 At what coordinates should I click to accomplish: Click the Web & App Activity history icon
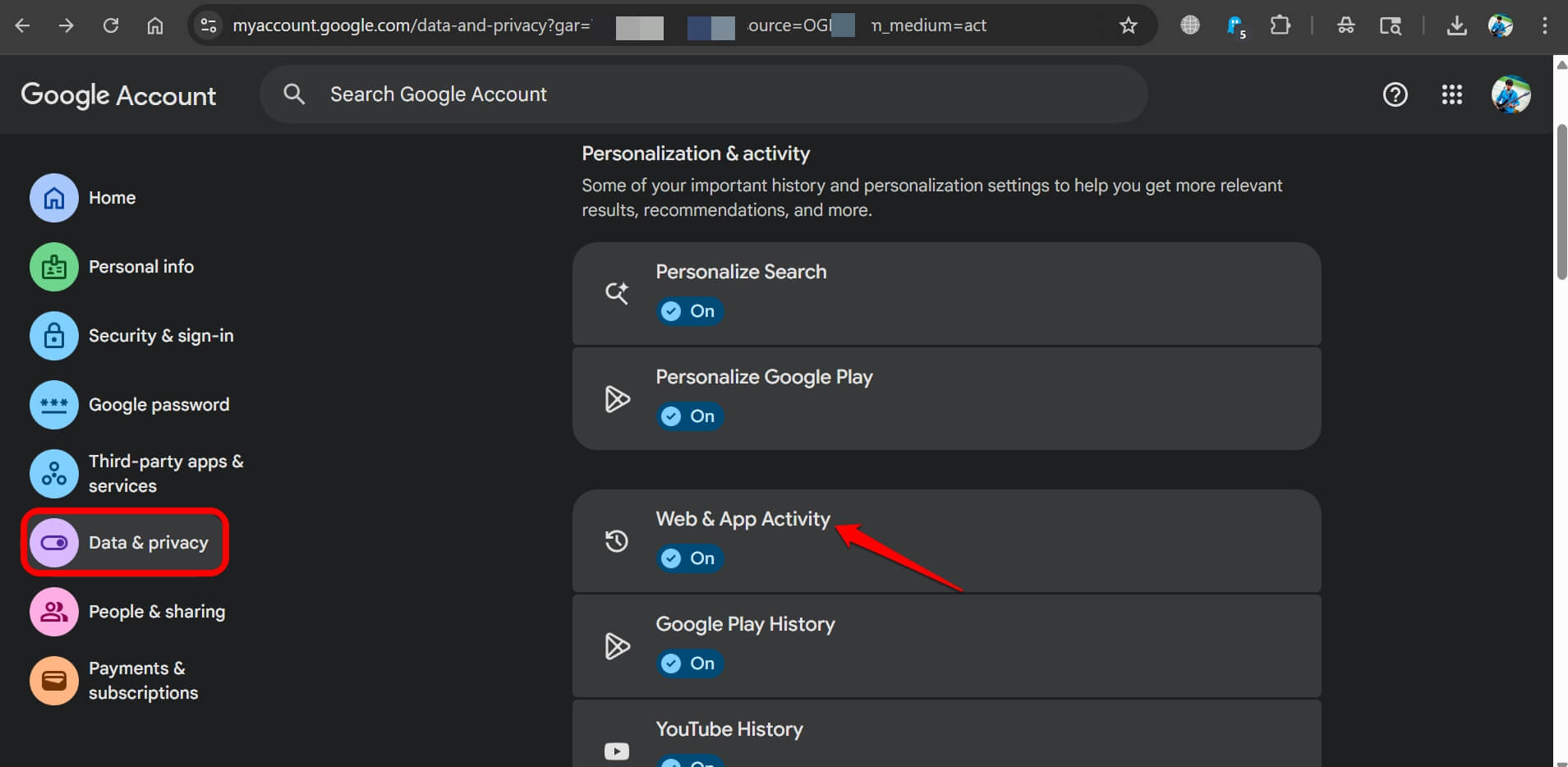(x=617, y=541)
